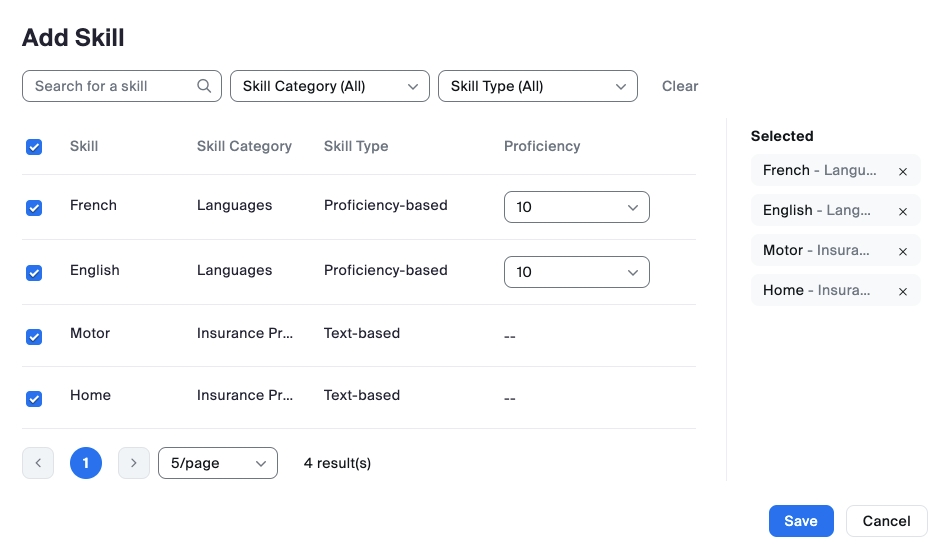This screenshot has width=950, height=559.
Task: Remove French from the Selected list
Action: [903, 171]
